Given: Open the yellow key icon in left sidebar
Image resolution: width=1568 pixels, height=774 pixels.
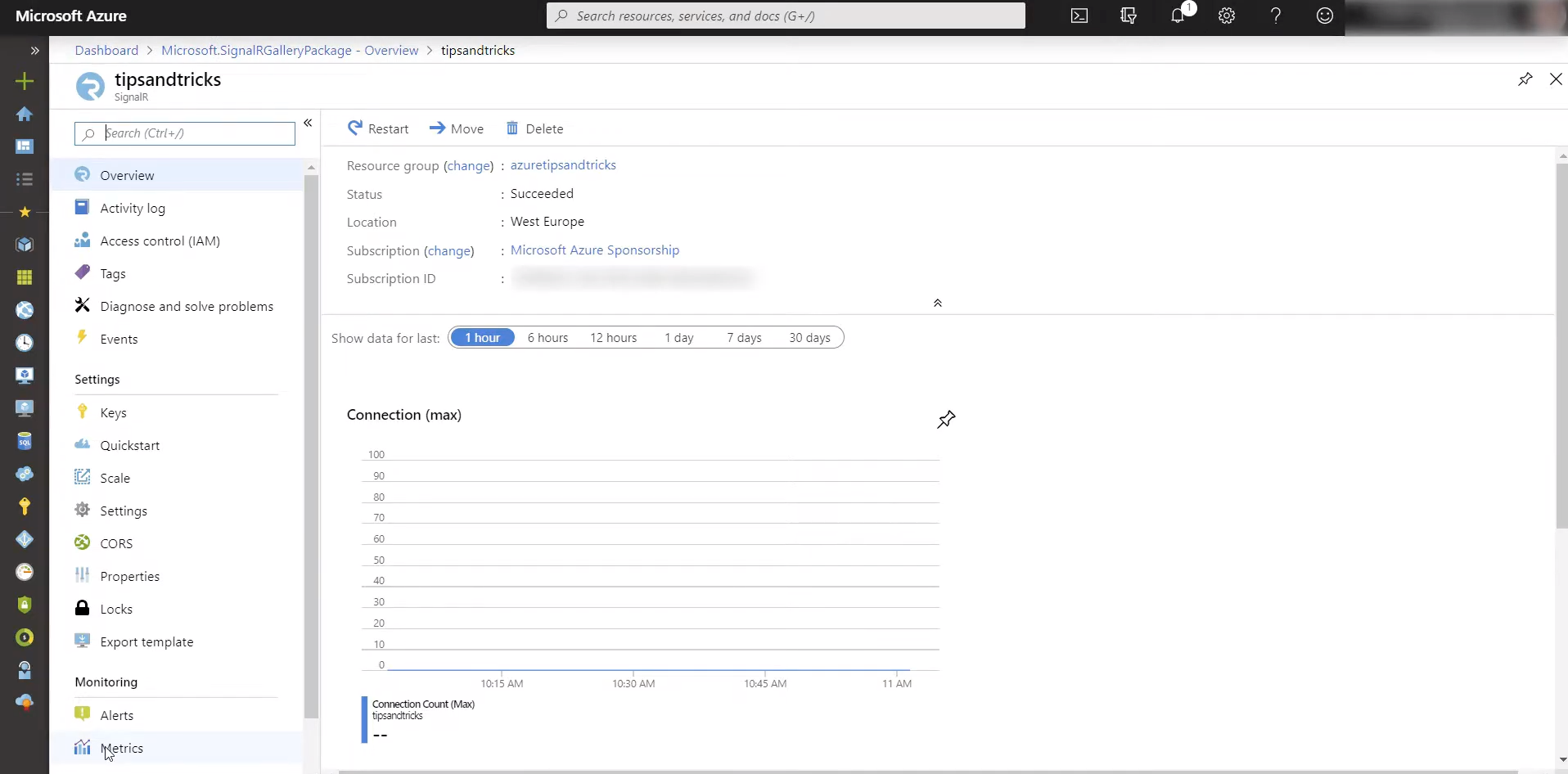Looking at the screenshot, I should point(25,506).
